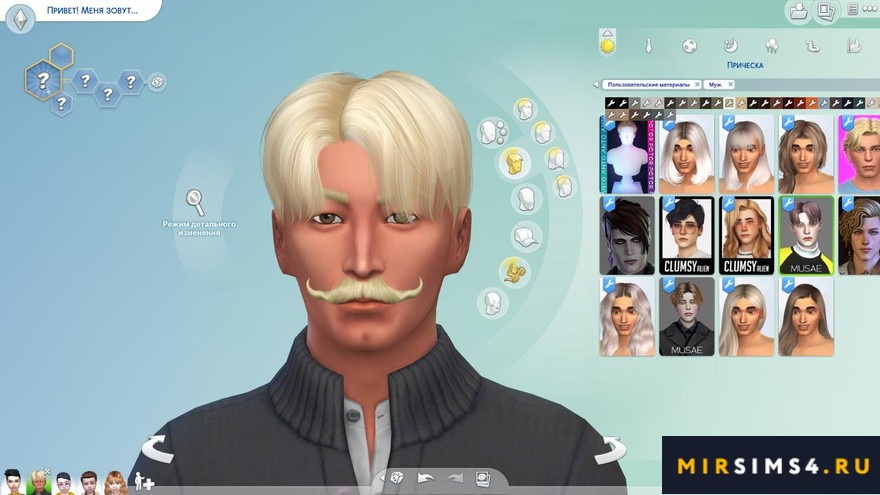Select the Musae black suit hairstyle thumbnail
Viewport: 880px width, 495px height.
(687, 317)
